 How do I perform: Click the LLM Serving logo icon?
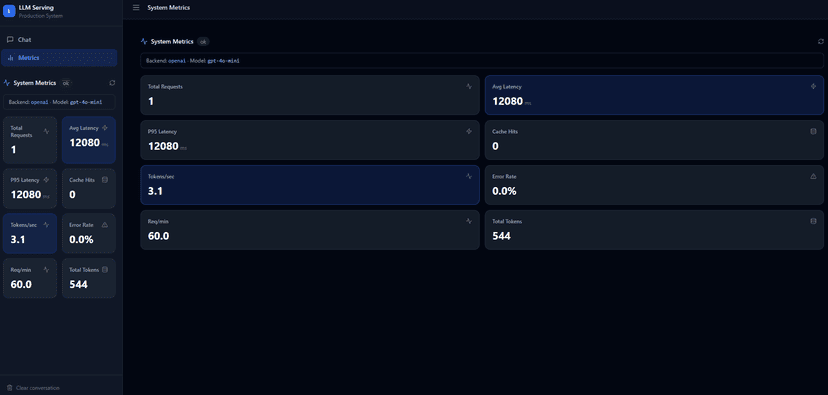tap(9, 11)
